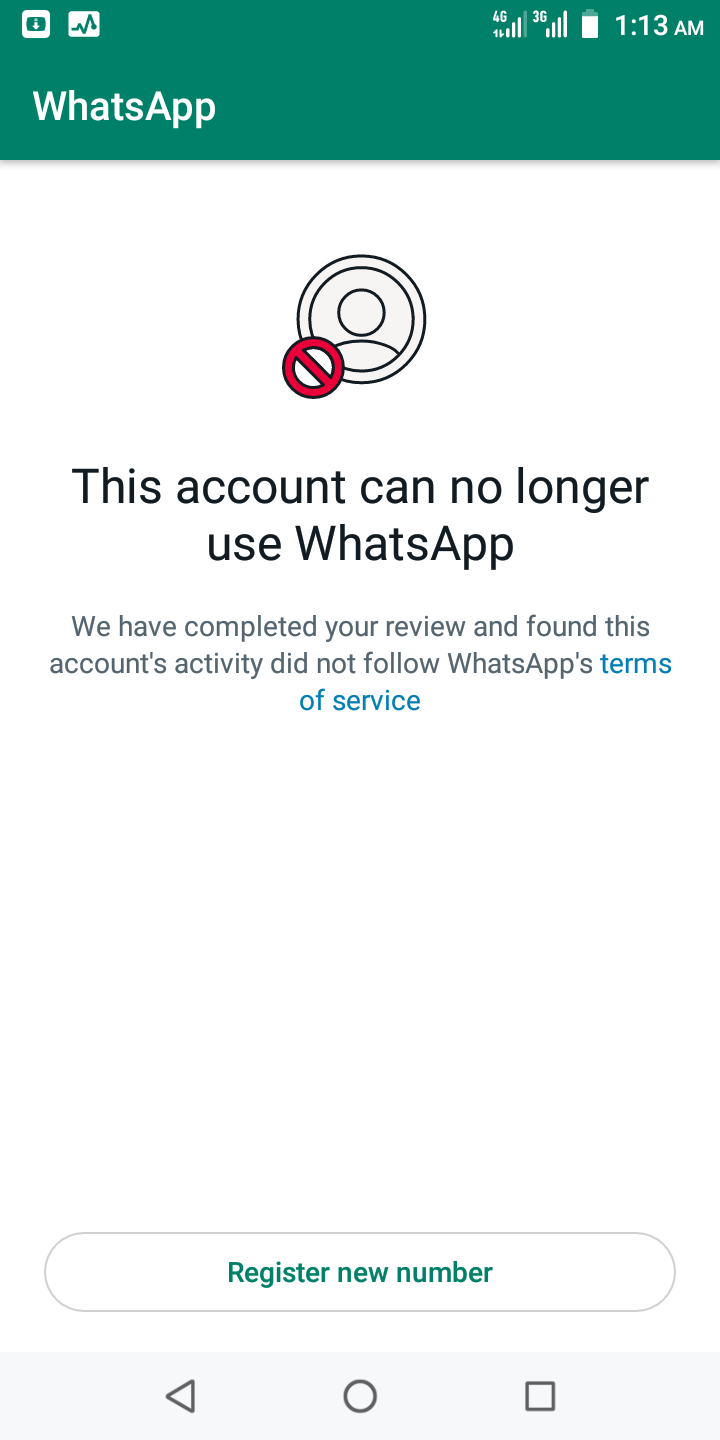This screenshot has height=1440, width=720.
Task: Click the Register new number button
Action: pos(360,1272)
